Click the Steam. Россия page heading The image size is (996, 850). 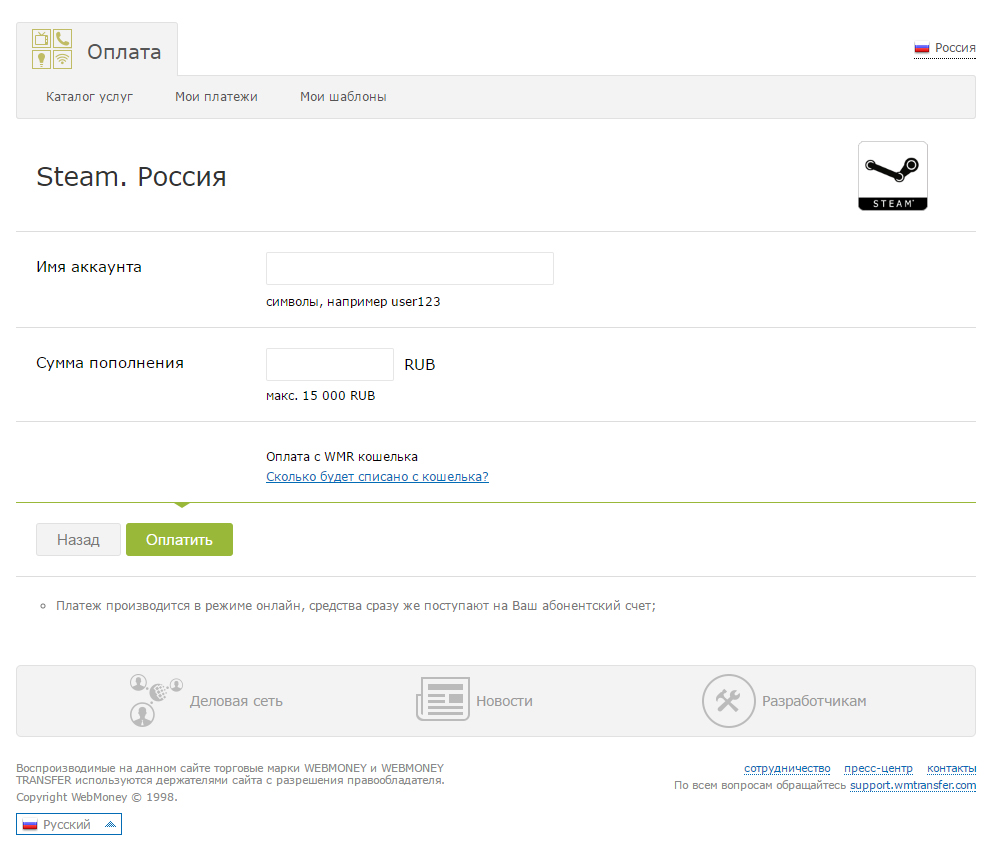pyautogui.click(x=131, y=177)
